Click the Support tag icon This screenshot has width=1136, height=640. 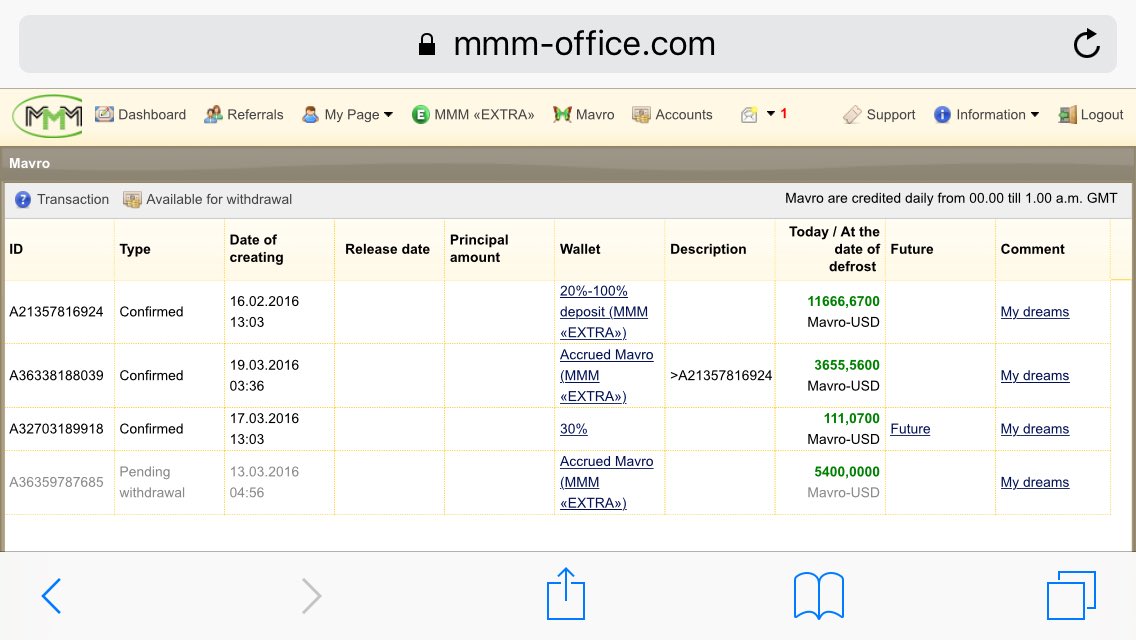[x=852, y=115]
